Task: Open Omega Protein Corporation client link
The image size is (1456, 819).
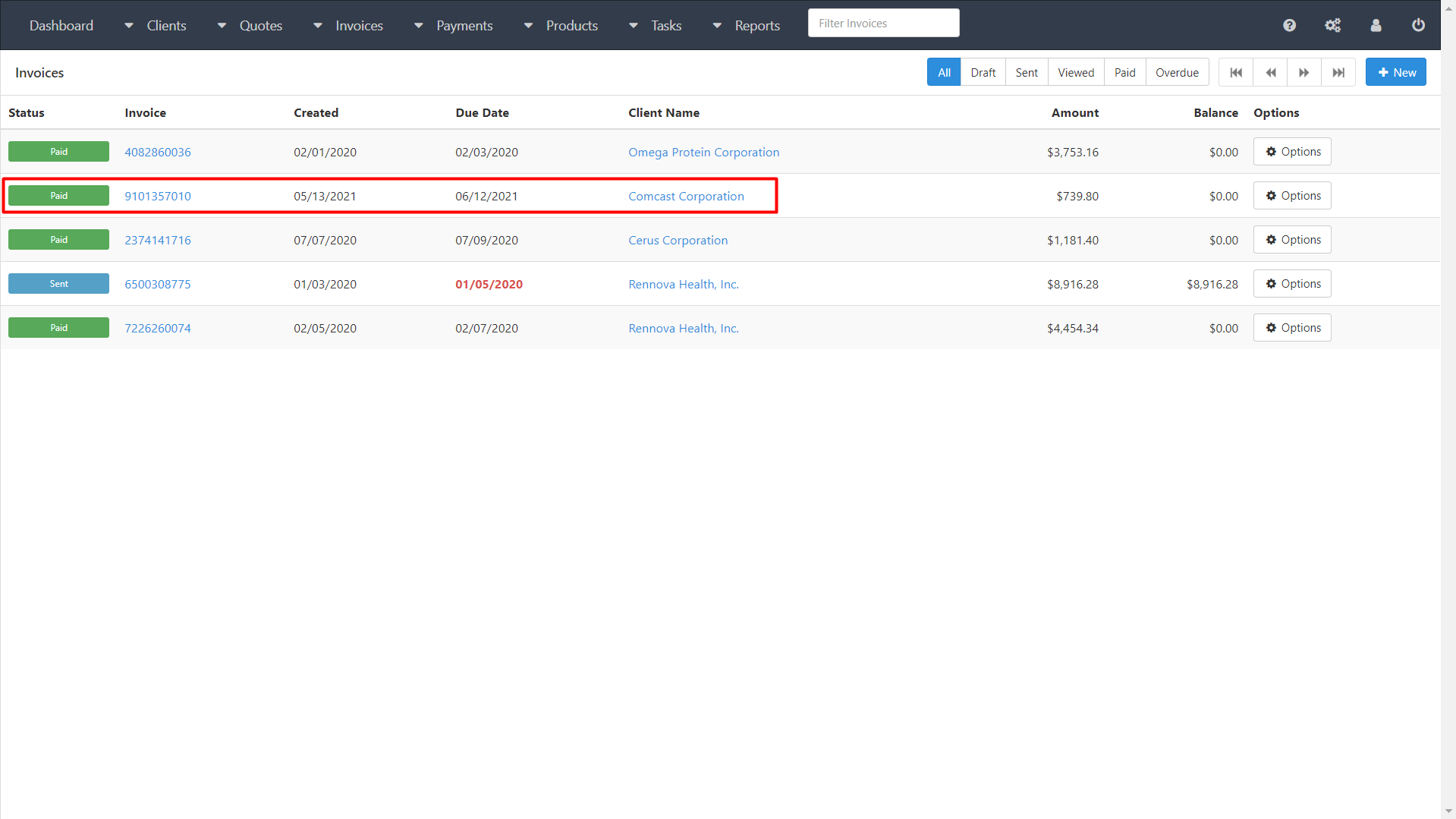Action: coord(703,153)
